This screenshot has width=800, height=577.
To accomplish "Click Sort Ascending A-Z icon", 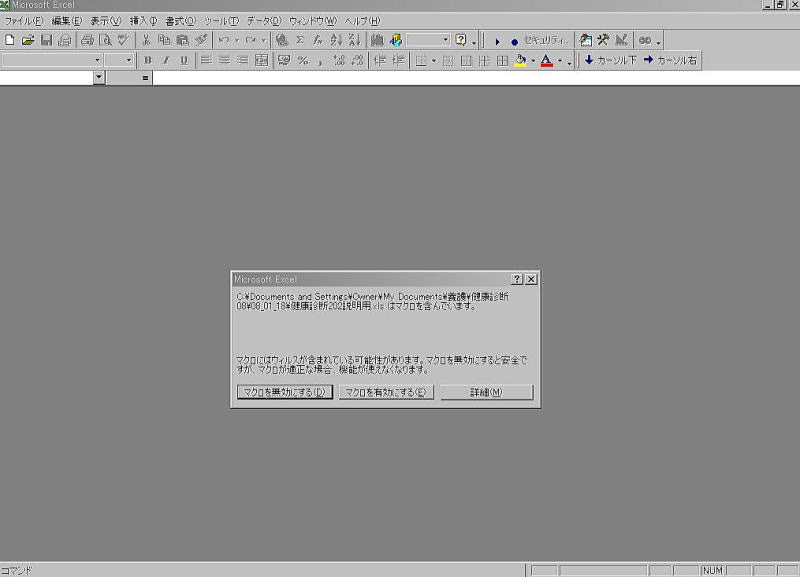I will (336, 40).
